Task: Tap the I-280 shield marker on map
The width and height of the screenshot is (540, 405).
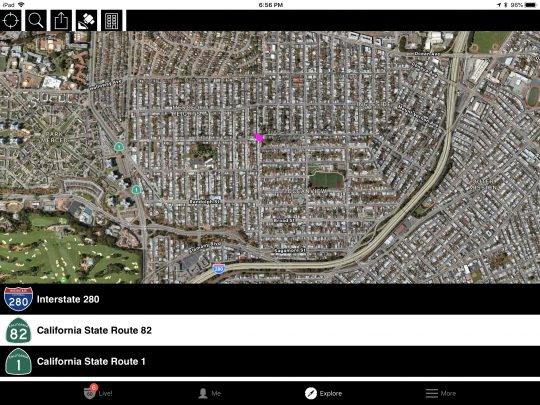Action: [218, 269]
